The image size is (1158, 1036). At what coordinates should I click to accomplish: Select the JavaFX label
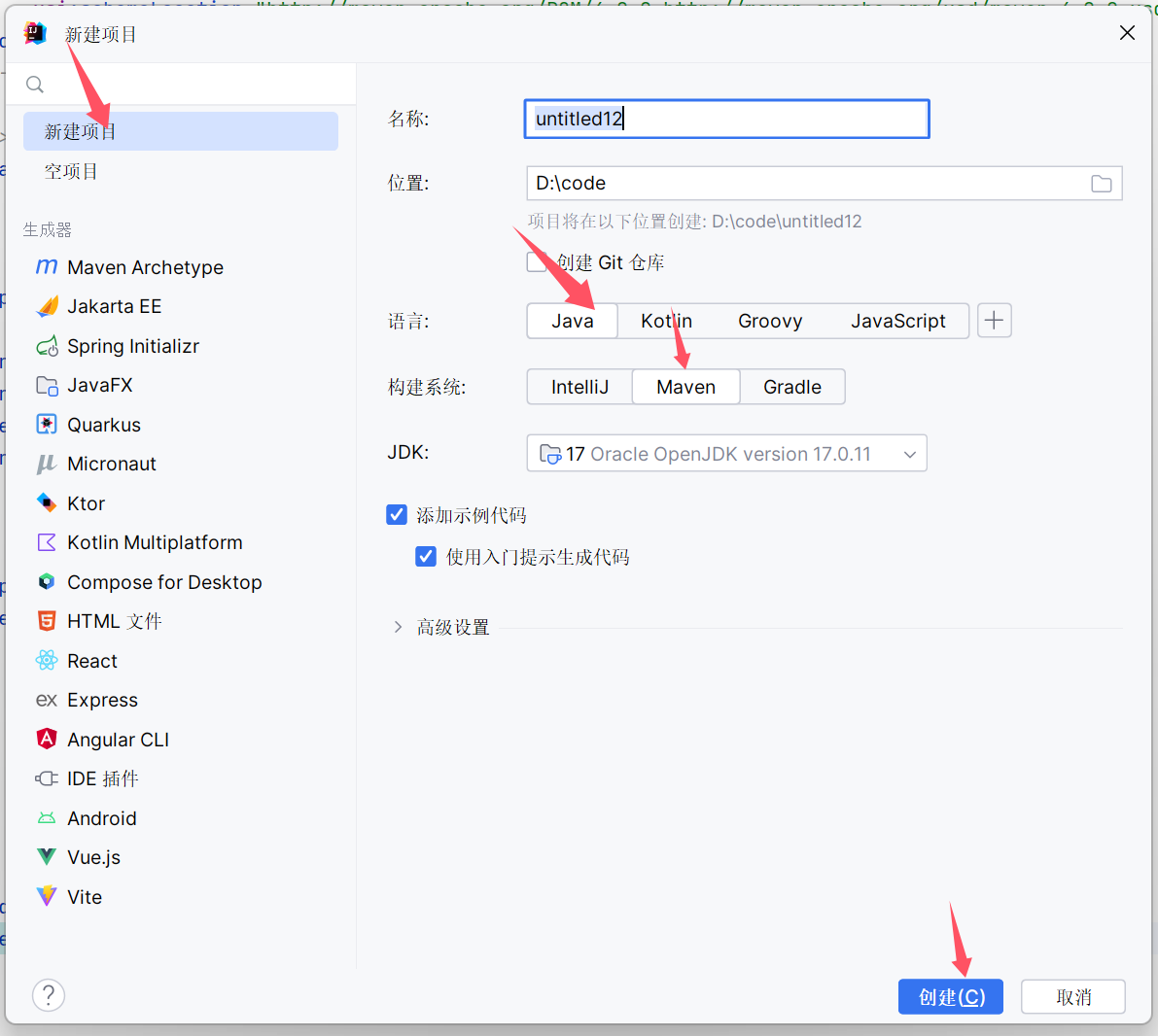pyautogui.click(x=100, y=386)
